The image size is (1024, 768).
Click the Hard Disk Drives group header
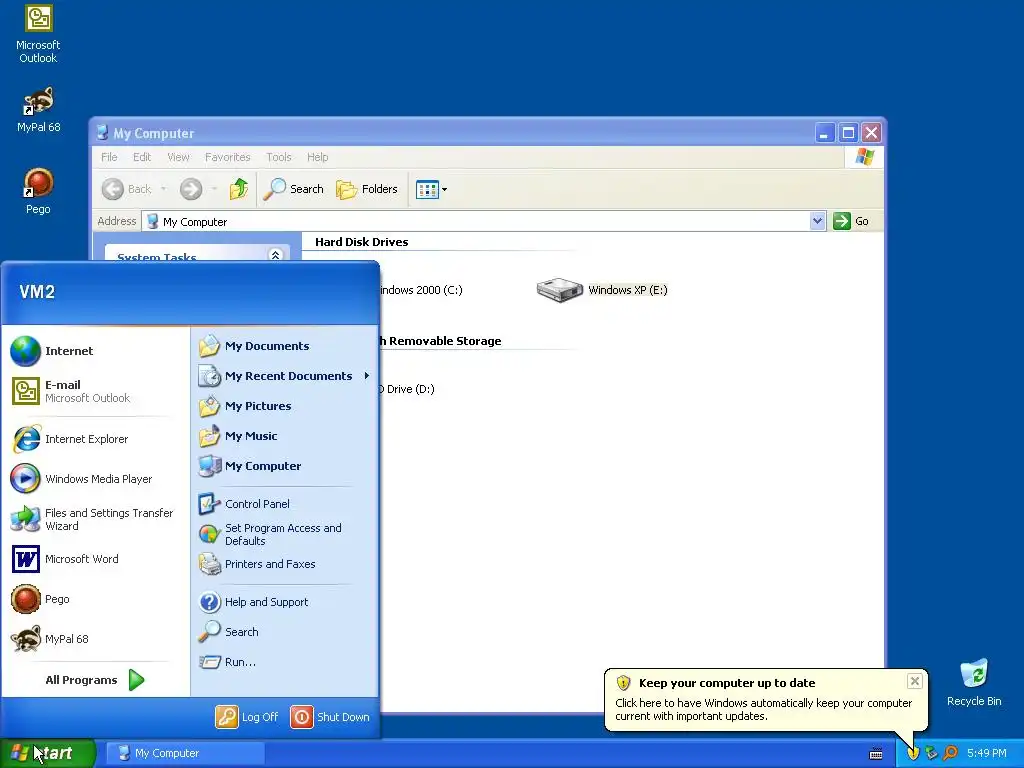point(361,242)
